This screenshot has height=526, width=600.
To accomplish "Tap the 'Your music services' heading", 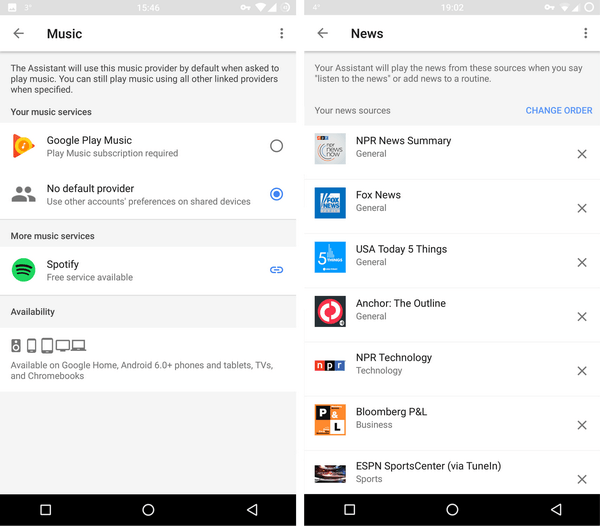I will pos(51,112).
